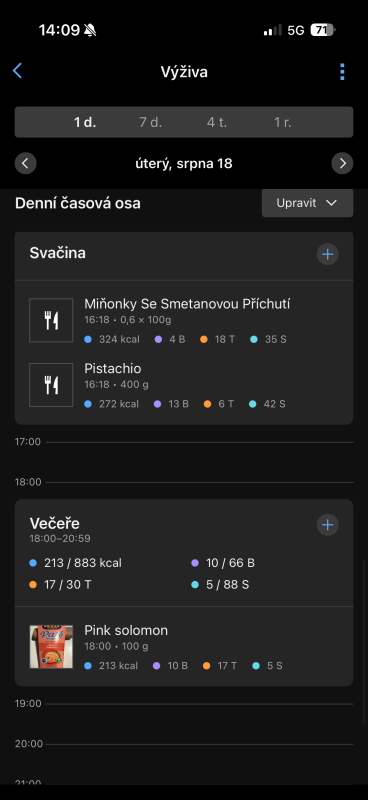
Task: Go back using the blue arrow
Action: 17,71
